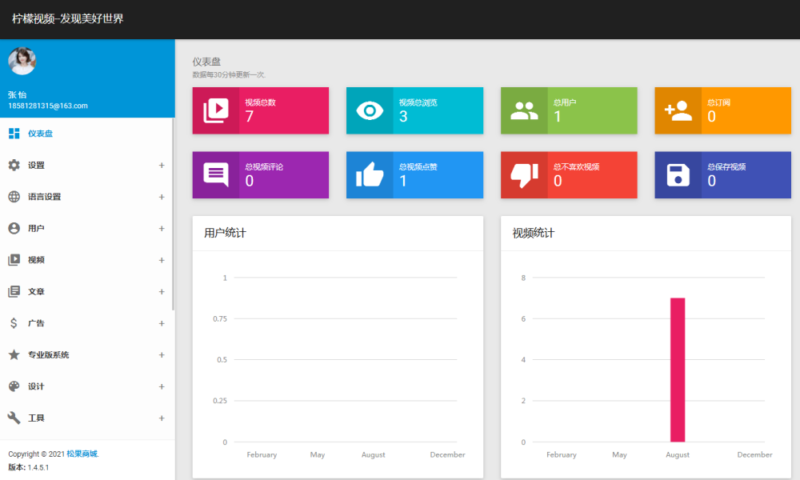Open the 广告 sidebar menu item
This screenshot has height=480, width=800.
[36, 323]
